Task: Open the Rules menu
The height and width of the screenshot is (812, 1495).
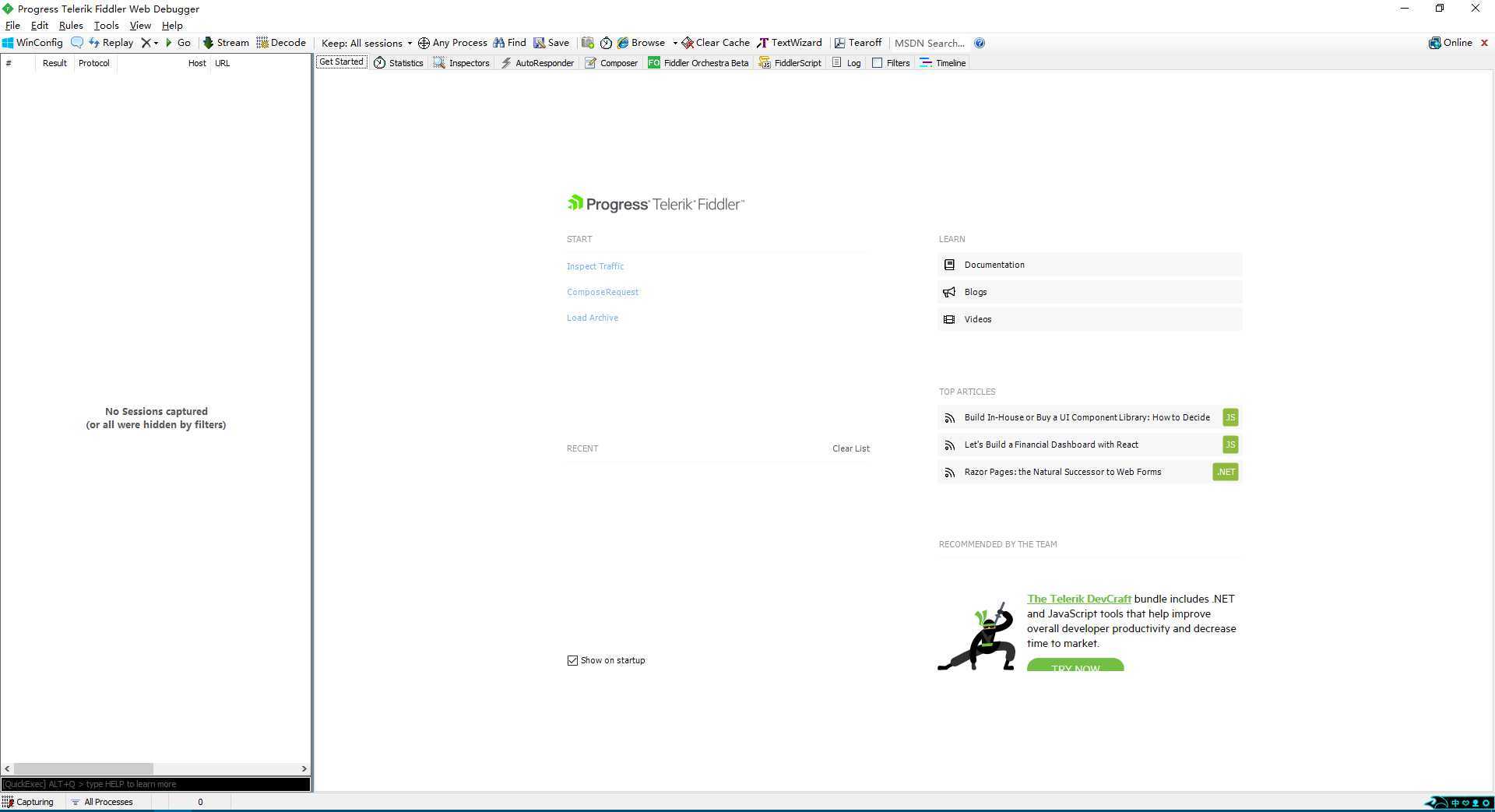Action: [x=71, y=26]
